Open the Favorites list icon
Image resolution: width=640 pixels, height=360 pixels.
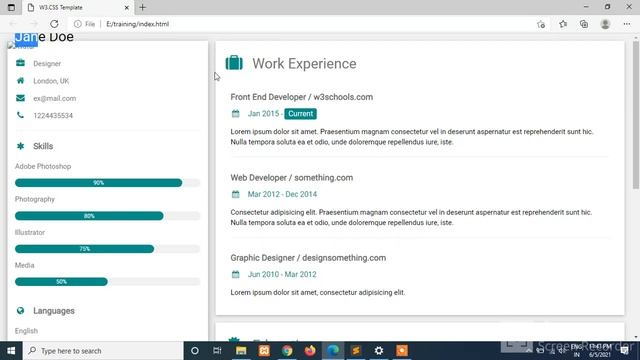tap(563, 24)
